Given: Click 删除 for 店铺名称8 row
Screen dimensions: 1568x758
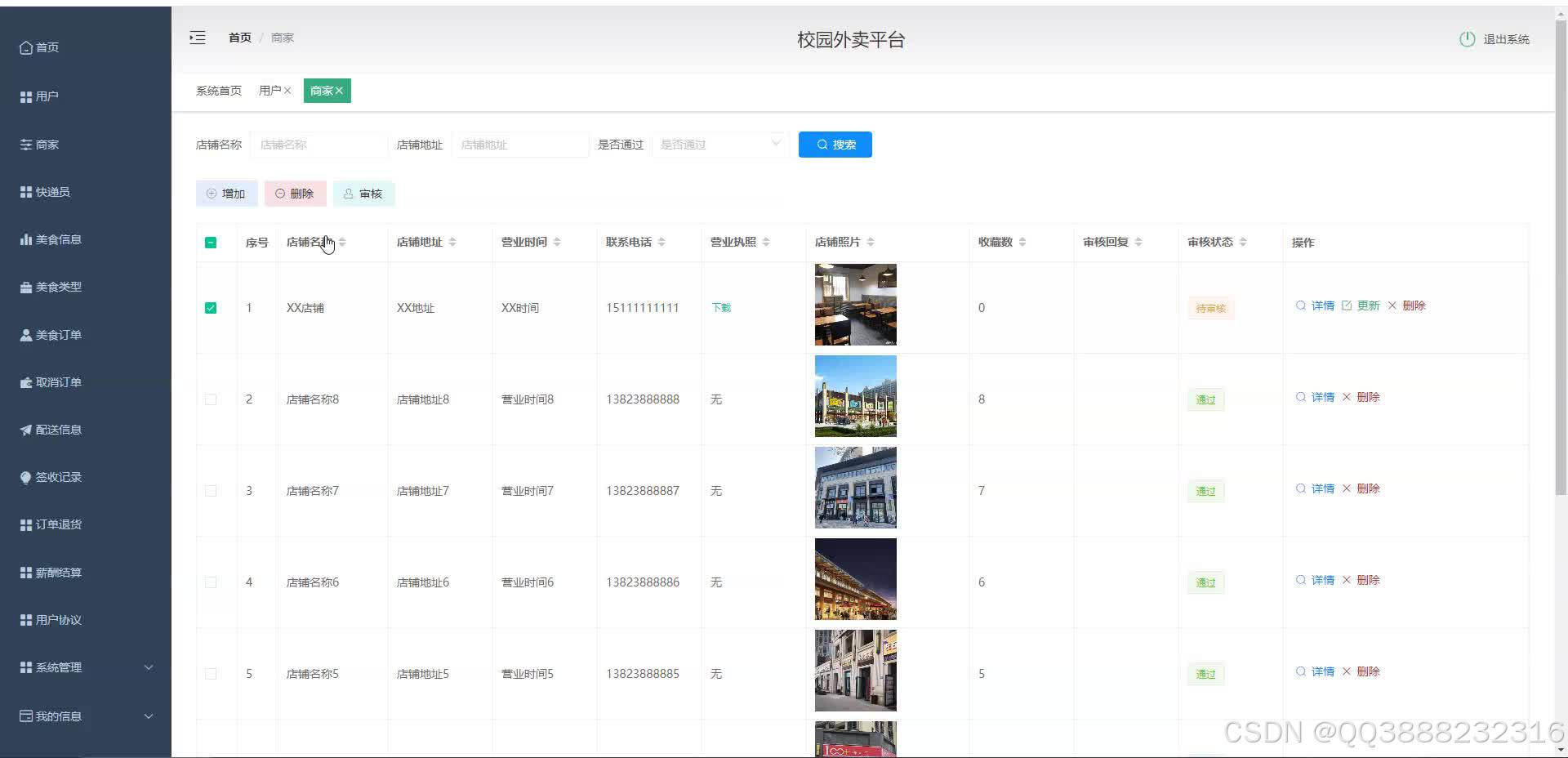Looking at the screenshot, I should point(1361,397).
